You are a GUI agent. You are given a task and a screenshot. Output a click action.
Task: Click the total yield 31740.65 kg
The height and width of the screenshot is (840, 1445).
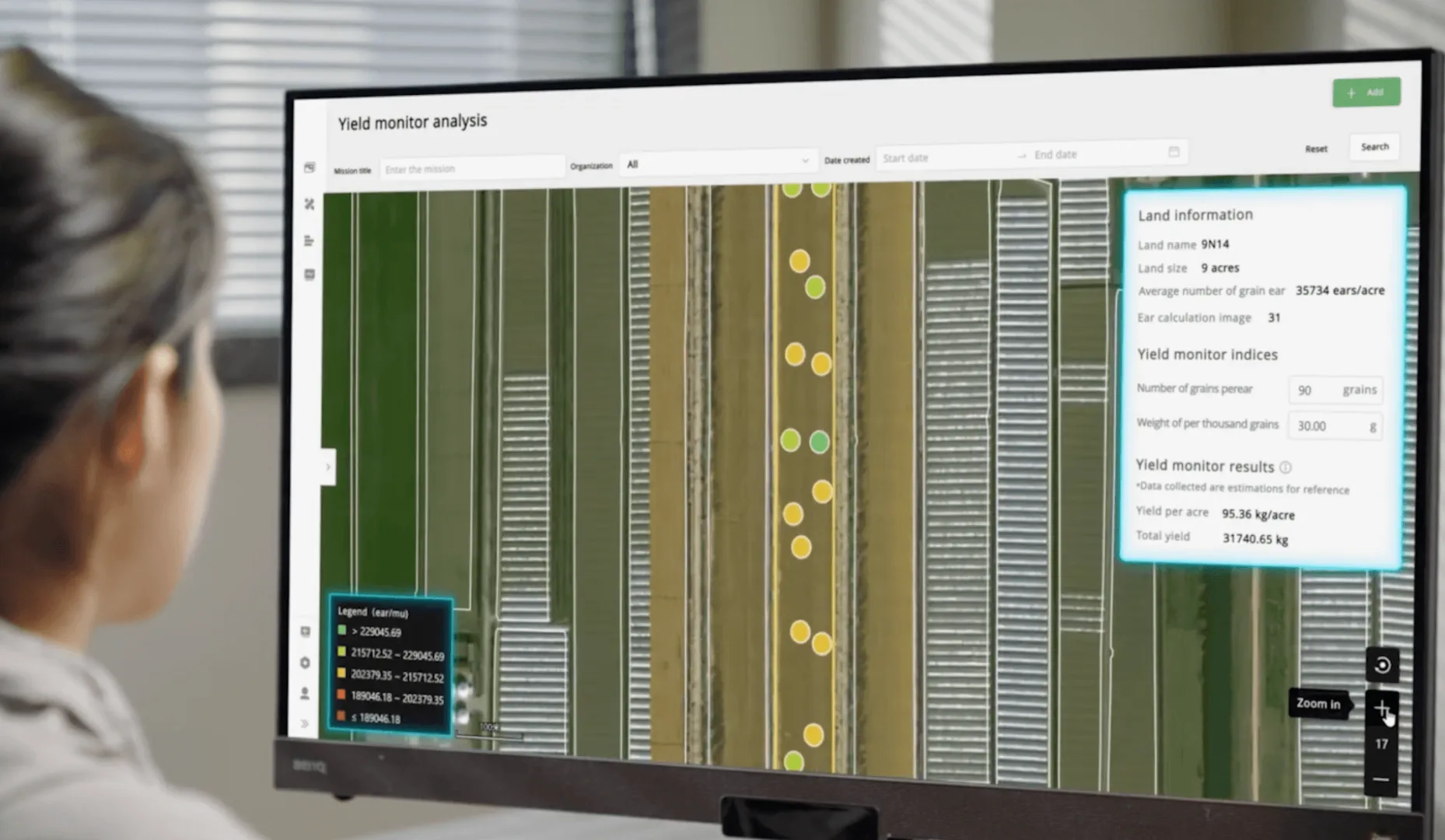[x=1255, y=538]
